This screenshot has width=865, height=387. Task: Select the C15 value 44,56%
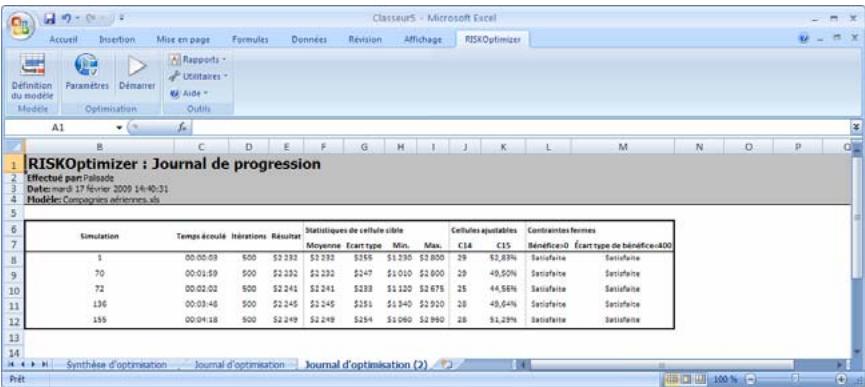click(x=503, y=288)
